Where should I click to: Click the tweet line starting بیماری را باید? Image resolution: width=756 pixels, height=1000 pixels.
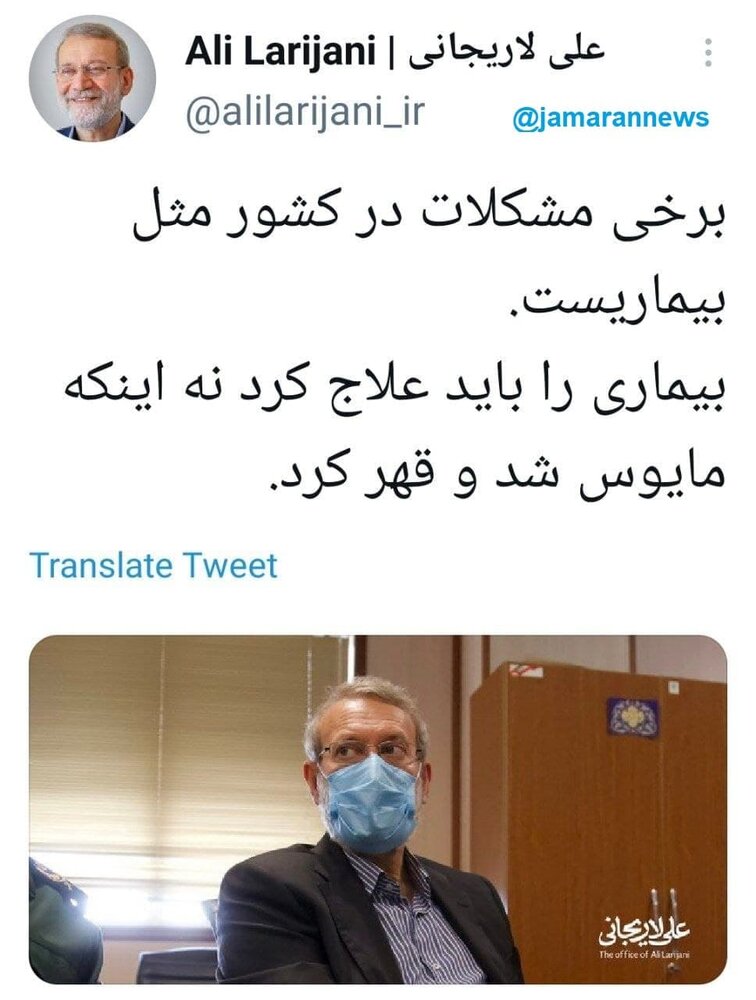click(396, 390)
